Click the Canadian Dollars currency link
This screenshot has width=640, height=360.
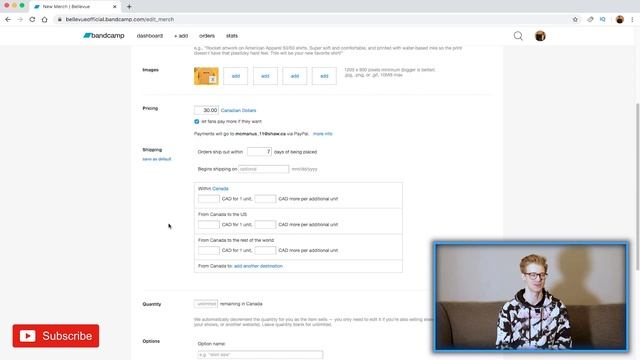tap(238, 111)
